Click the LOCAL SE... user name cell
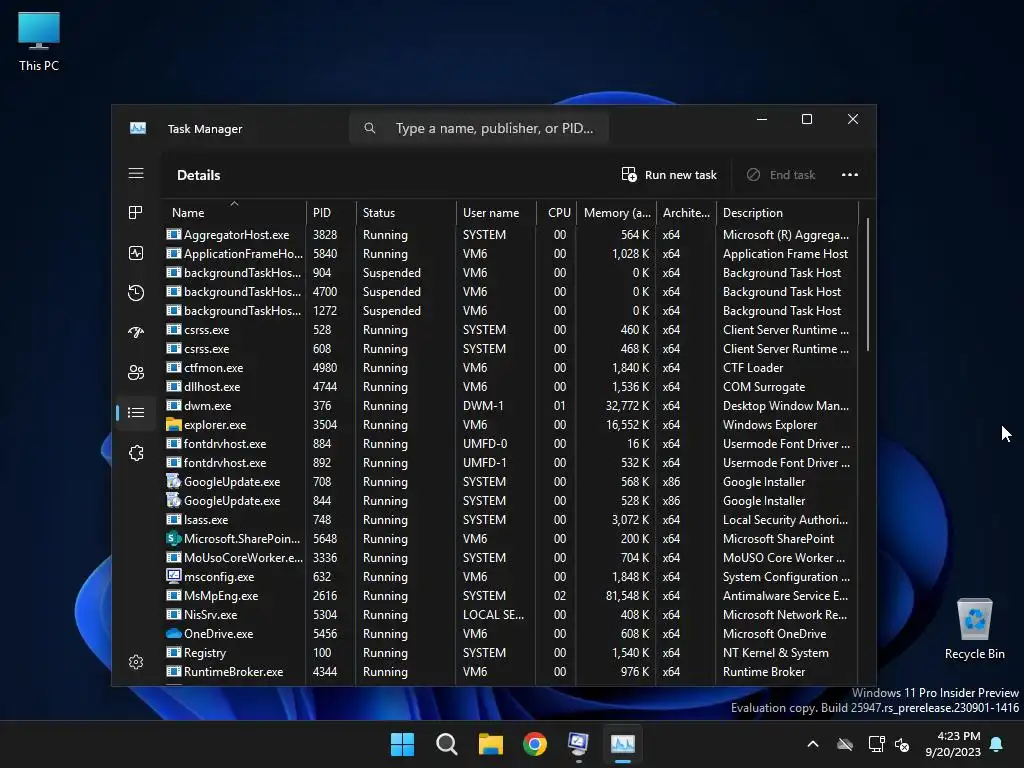The image size is (1024, 768). click(493, 615)
